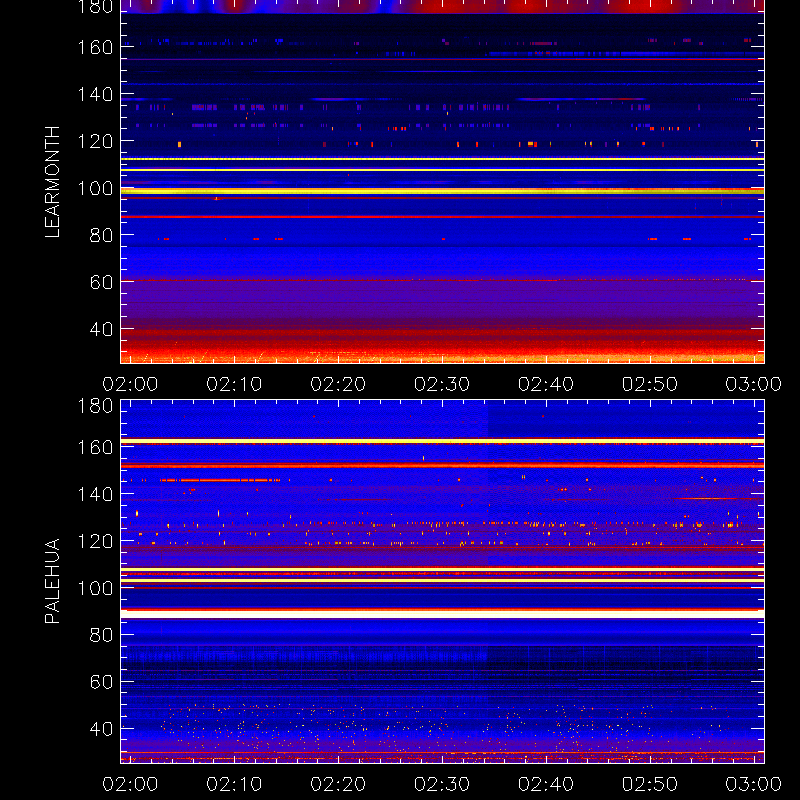The image size is (800, 800).
Task: Pick the 100 frequency label on Palehua plot
Action: pyautogui.click(x=95, y=588)
